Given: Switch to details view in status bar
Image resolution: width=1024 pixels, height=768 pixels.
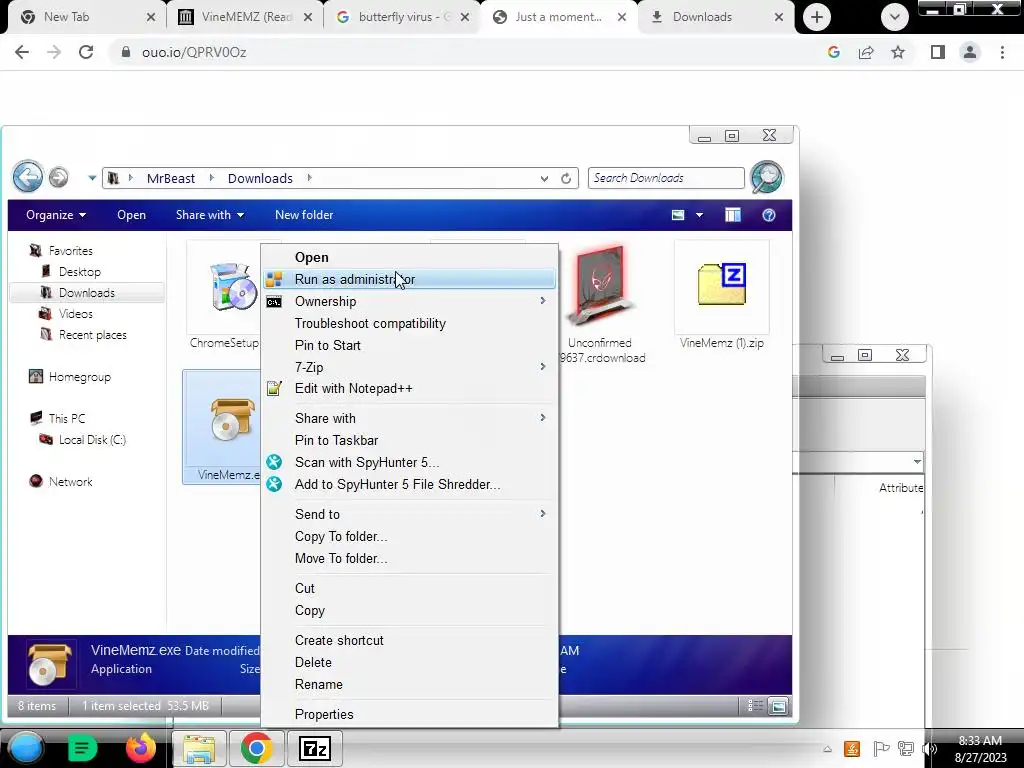Looking at the screenshot, I should [x=755, y=705].
